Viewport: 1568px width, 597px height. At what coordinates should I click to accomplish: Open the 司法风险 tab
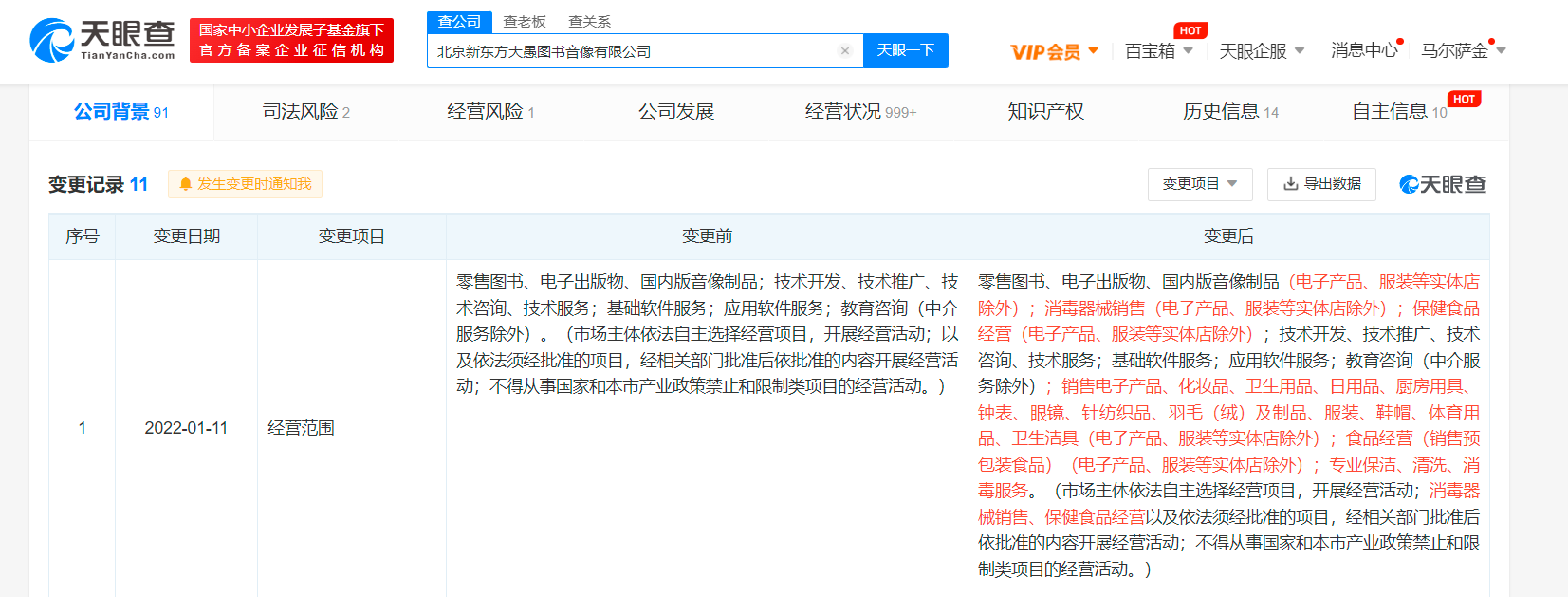[306, 112]
